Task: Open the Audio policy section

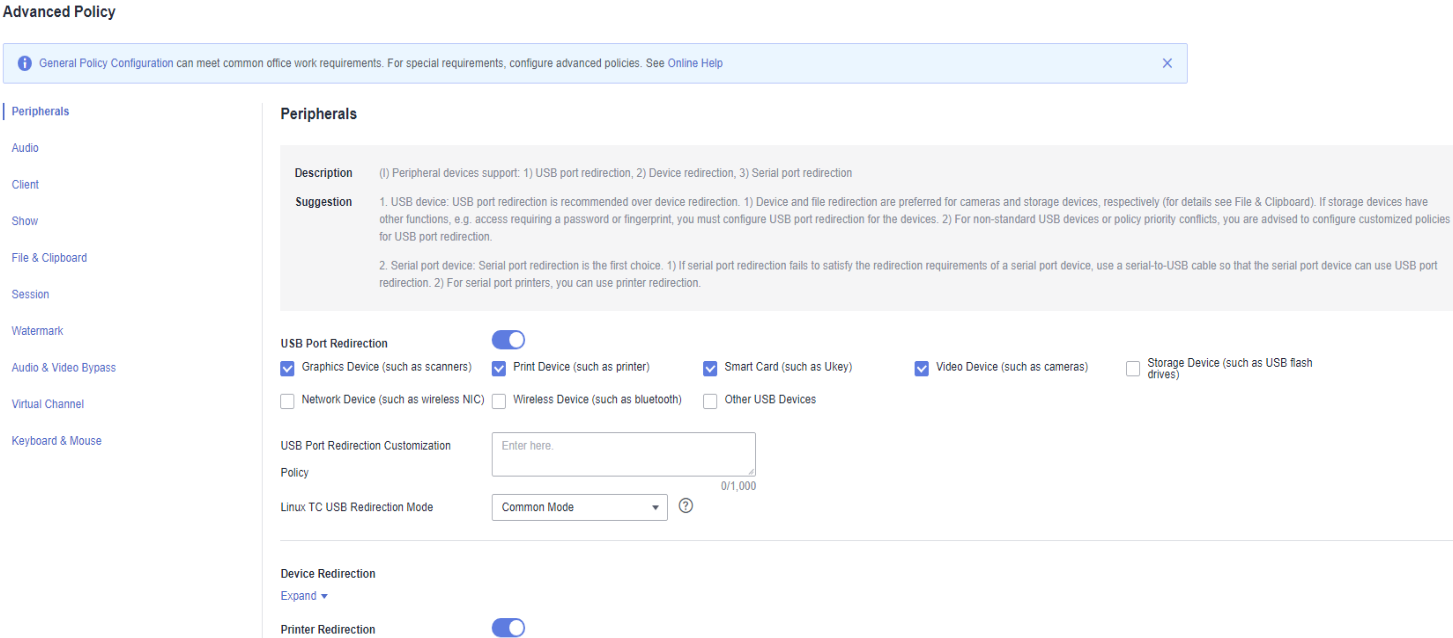Action: click(x=25, y=148)
